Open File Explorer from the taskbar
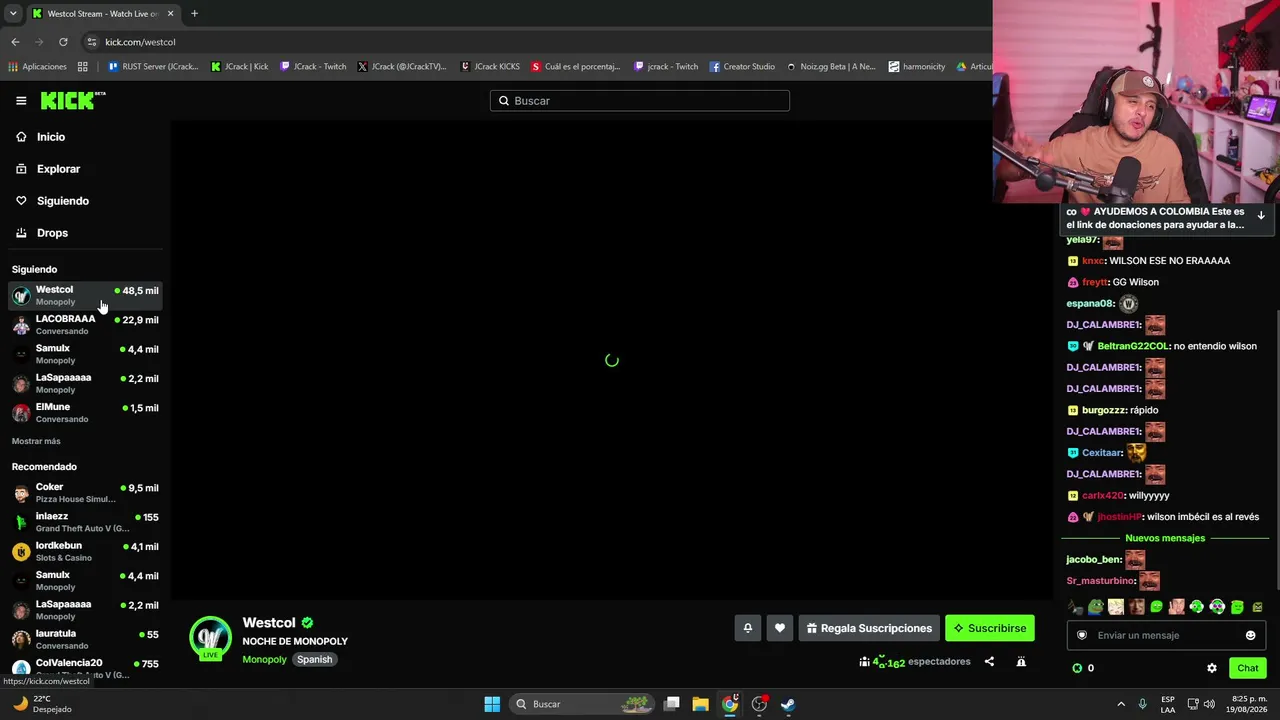The height and width of the screenshot is (720, 1280). point(701,704)
